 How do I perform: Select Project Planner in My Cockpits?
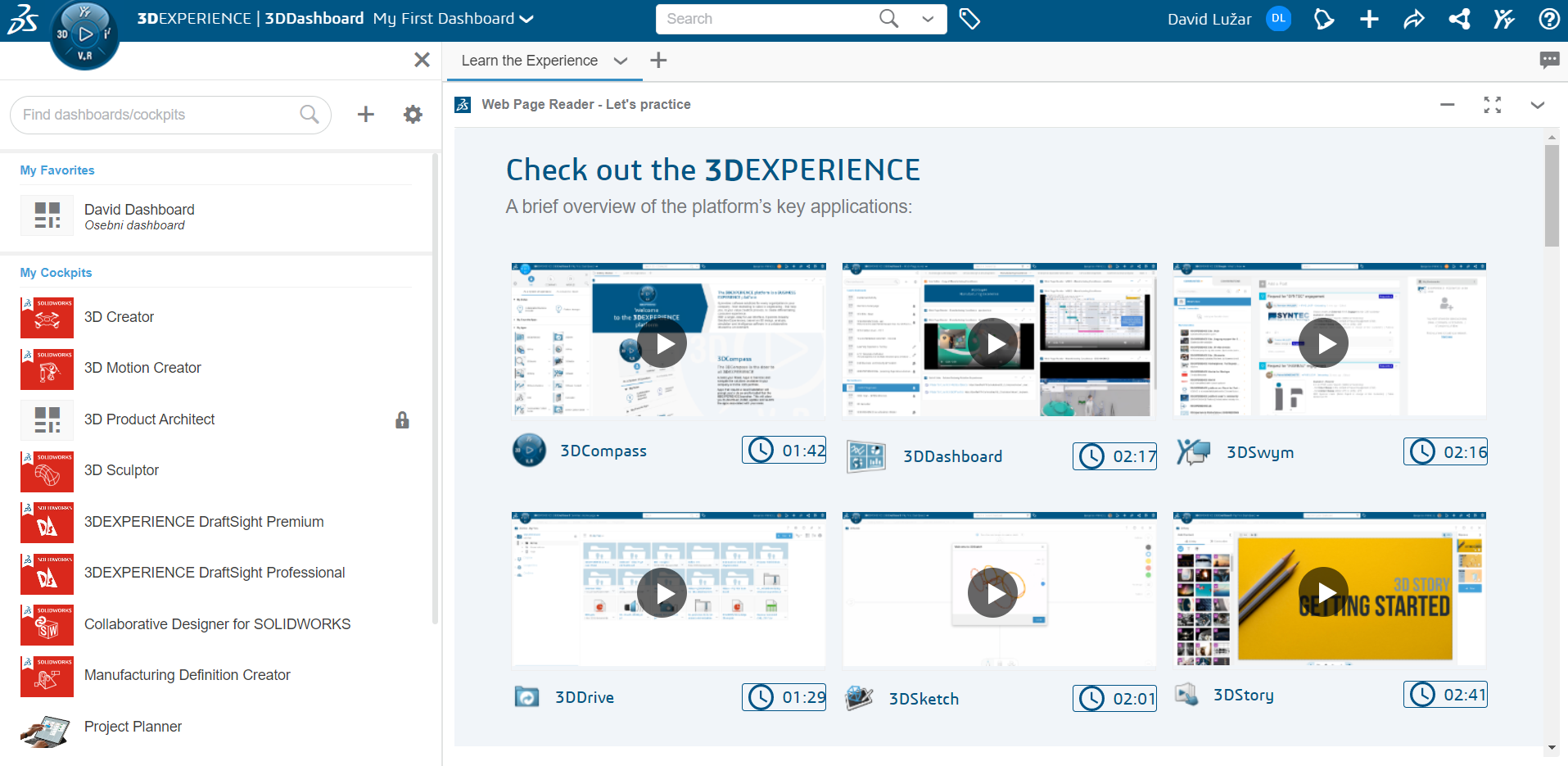click(x=133, y=727)
